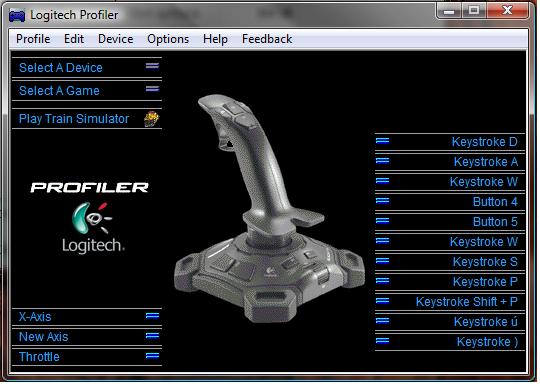Open the Help menu
540x386 pixels.
pos(215,39)
